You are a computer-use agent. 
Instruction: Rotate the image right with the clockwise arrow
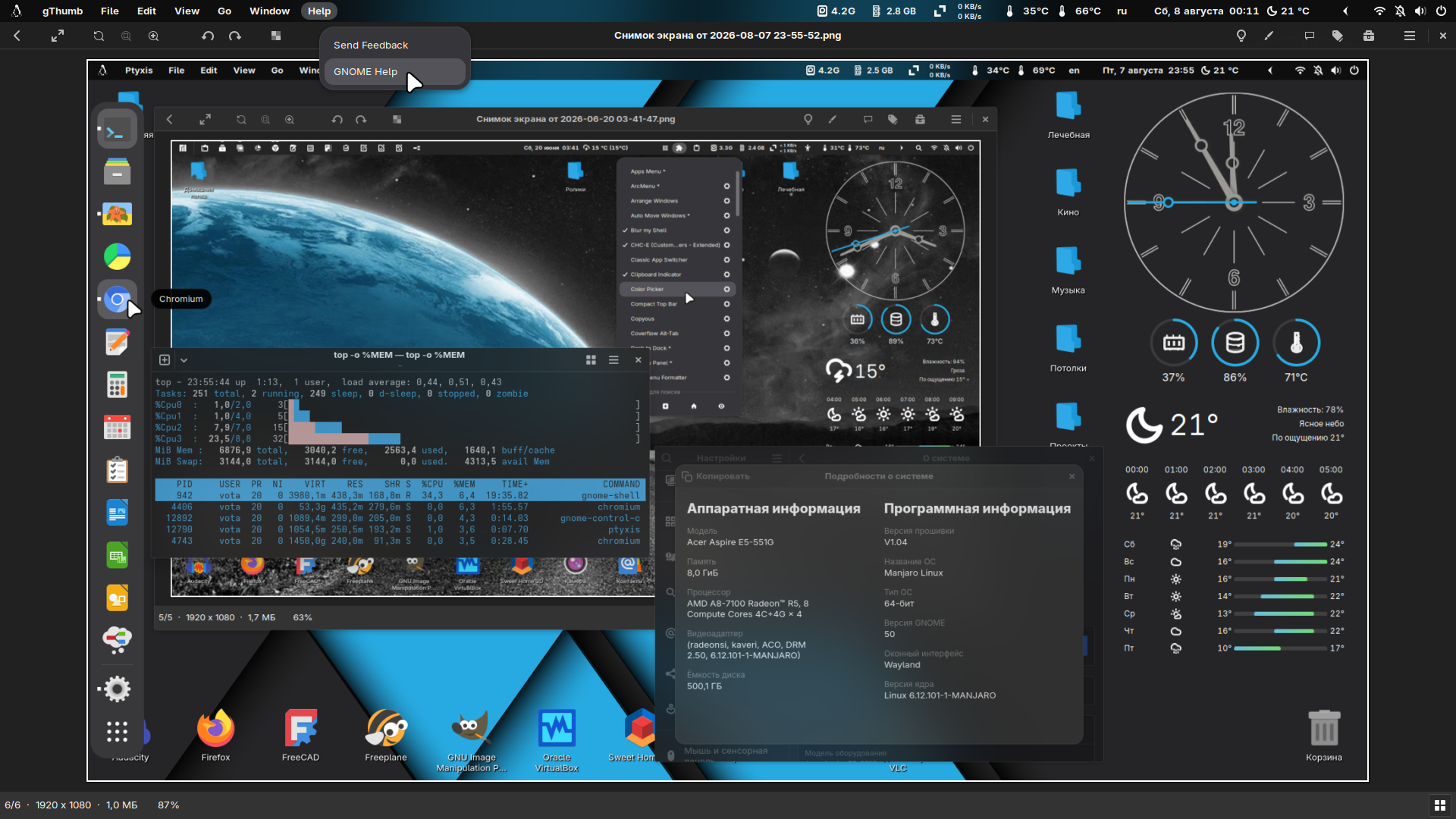235,36
